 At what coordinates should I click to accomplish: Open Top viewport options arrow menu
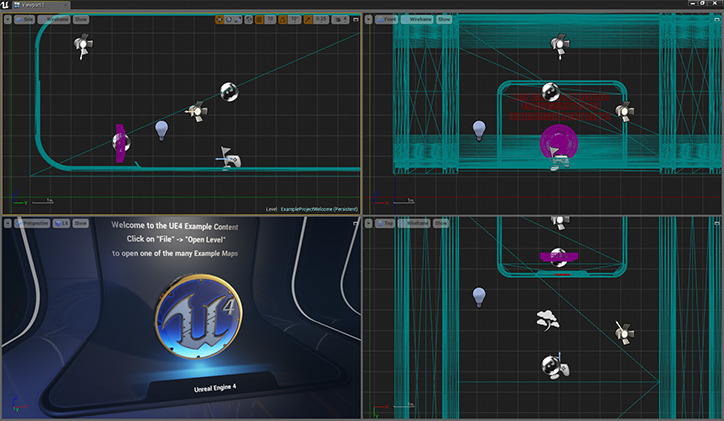[x=368, y=223]
